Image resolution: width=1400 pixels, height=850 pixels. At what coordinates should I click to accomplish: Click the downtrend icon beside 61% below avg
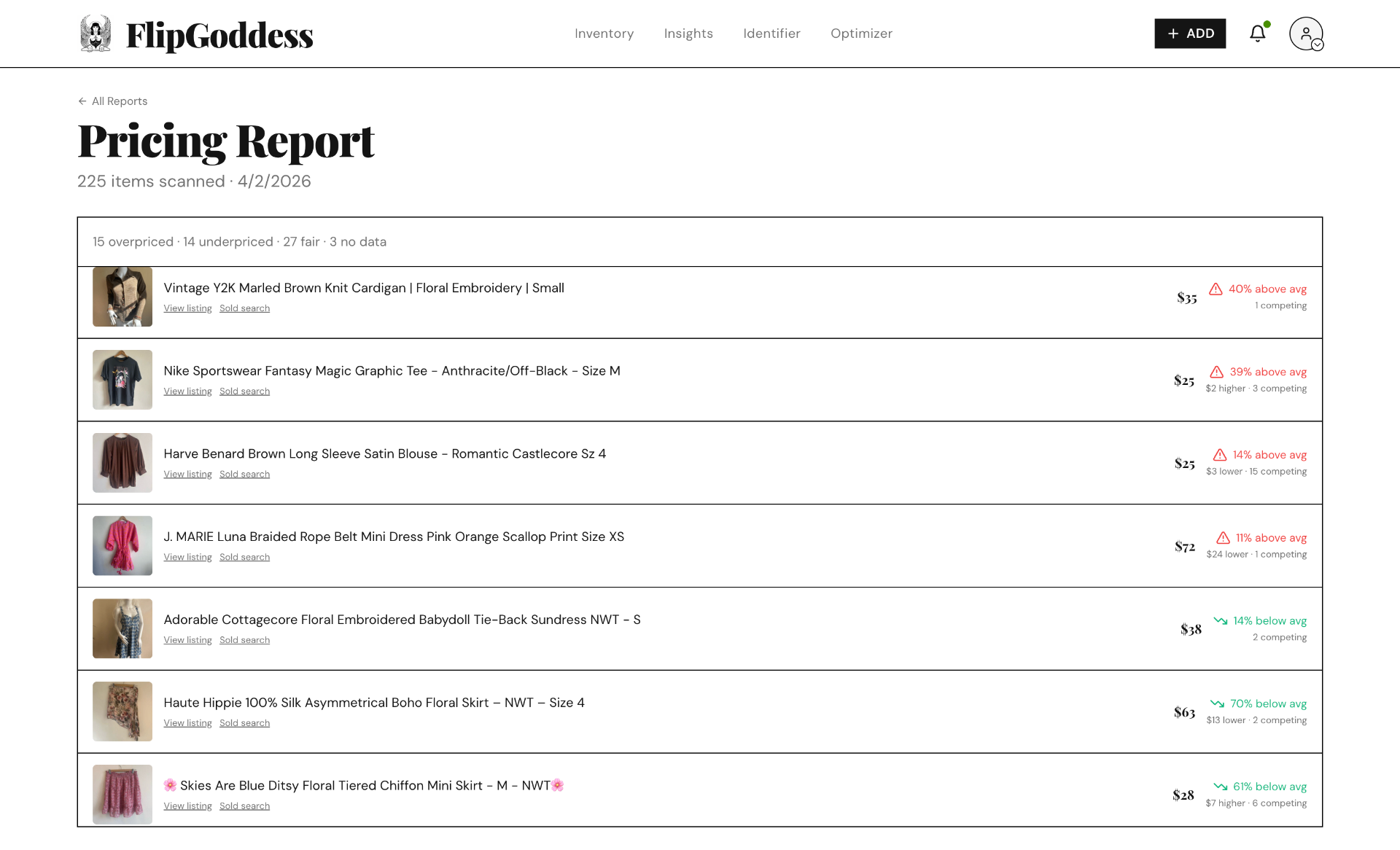pos(1221,787)
